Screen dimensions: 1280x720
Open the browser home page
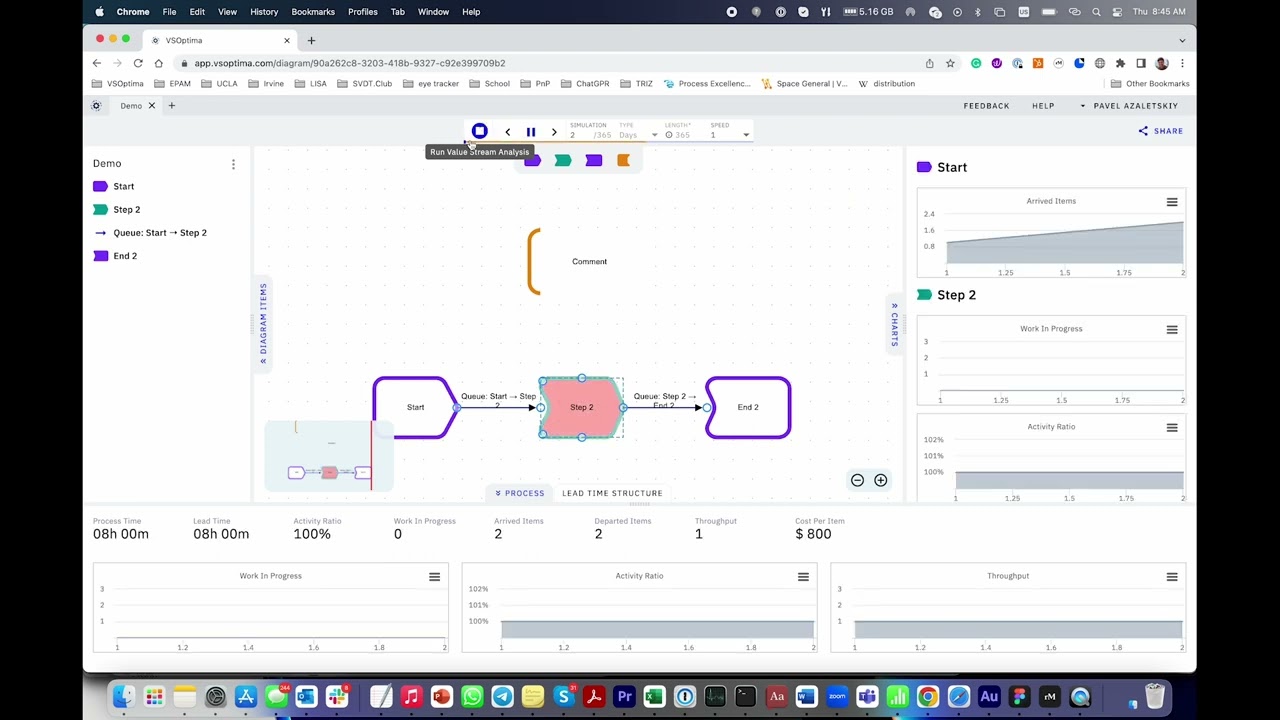click(x=158, y=63)
